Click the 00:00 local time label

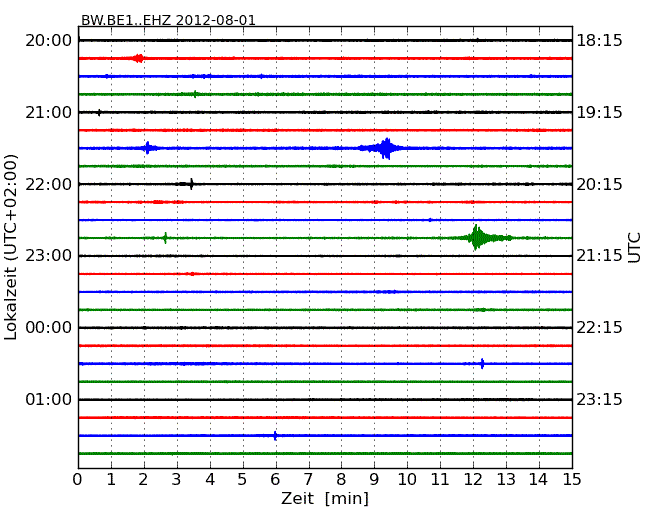49,328
